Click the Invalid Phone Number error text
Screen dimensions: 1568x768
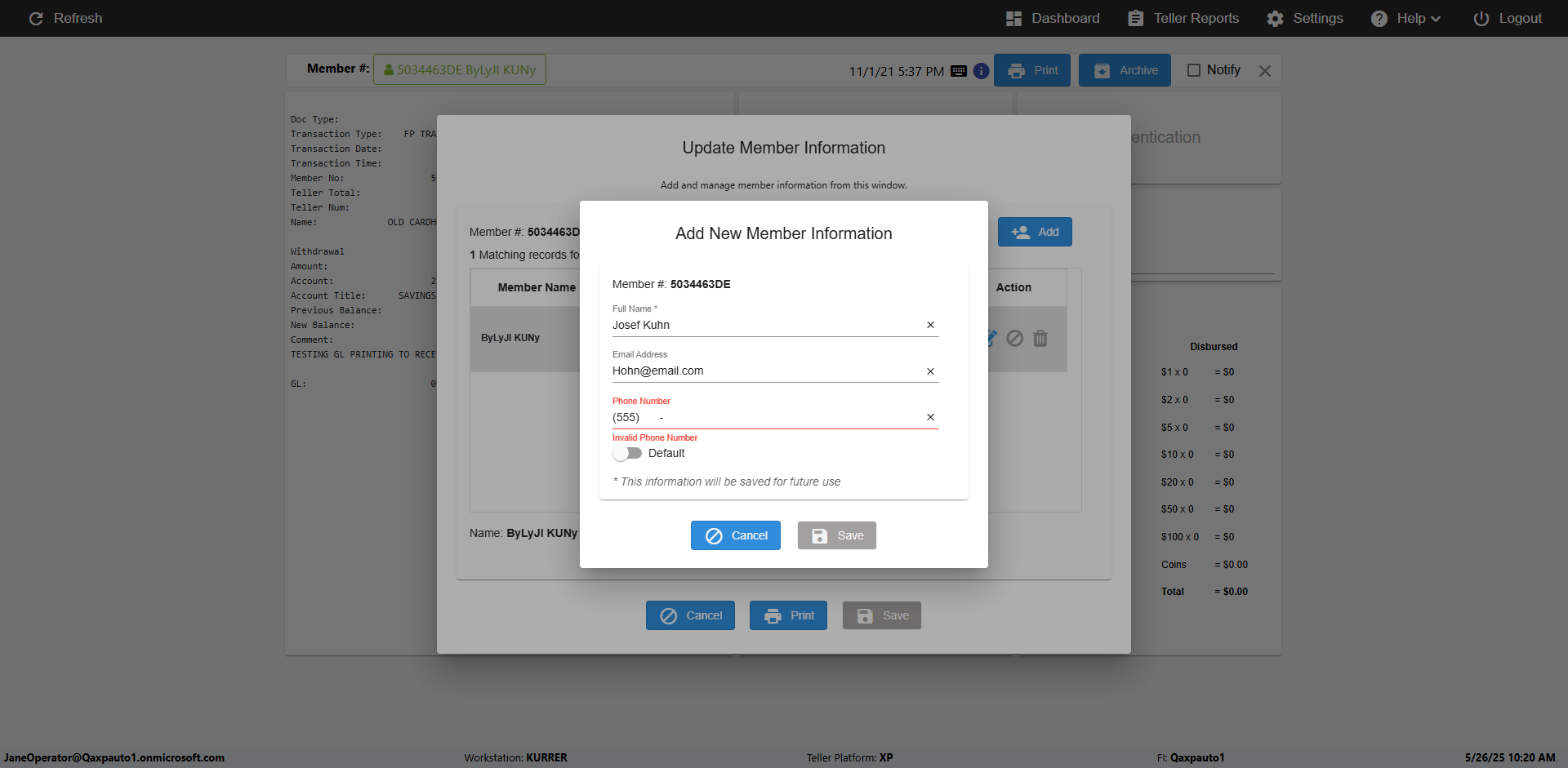click(x=655, y=437)
